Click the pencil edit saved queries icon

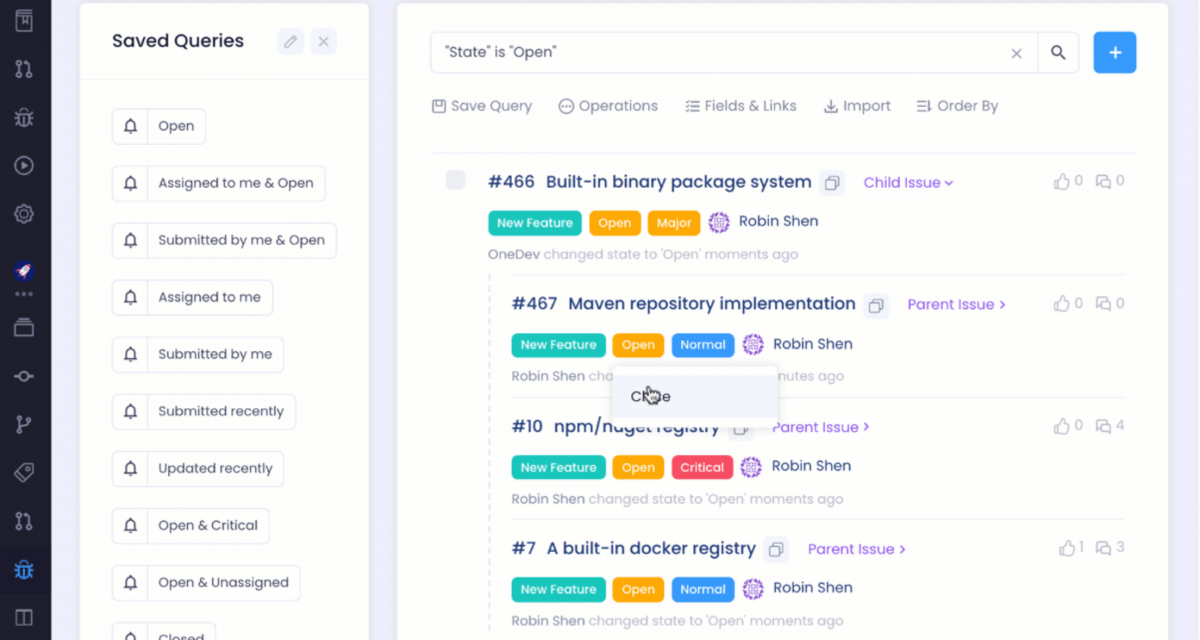coord(291,41)
